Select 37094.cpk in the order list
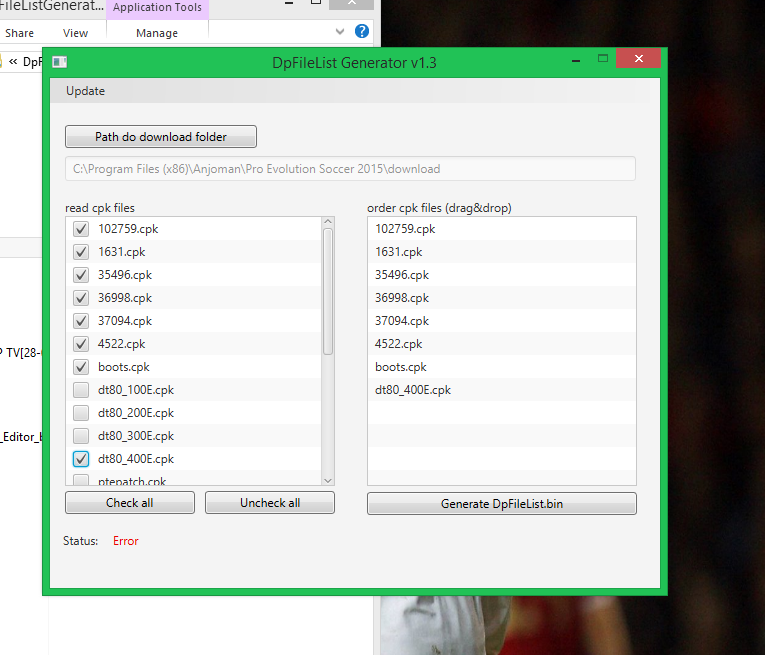This screenshot has width=765, height=655. (403, 321)
